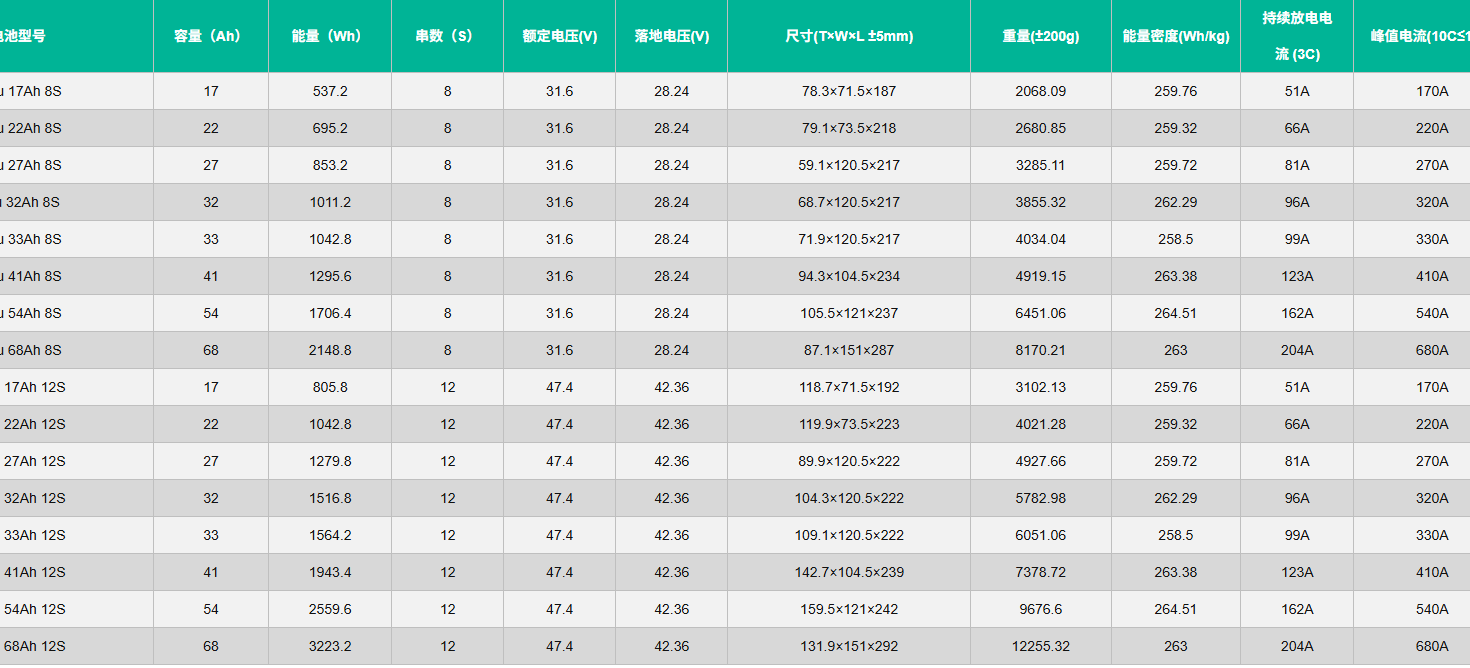Image resolution: width=1470 pixels, height=668 pixels.
Task: Select the 68Ah 12S model cell
Action: 35,646
